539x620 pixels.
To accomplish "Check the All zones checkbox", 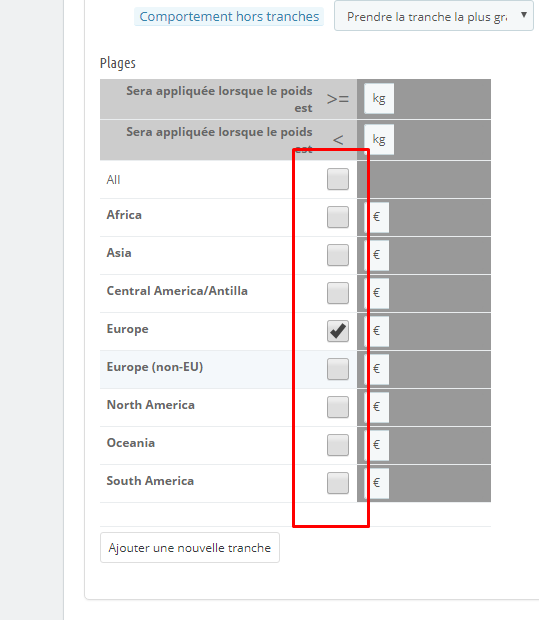I will point(338,179).
